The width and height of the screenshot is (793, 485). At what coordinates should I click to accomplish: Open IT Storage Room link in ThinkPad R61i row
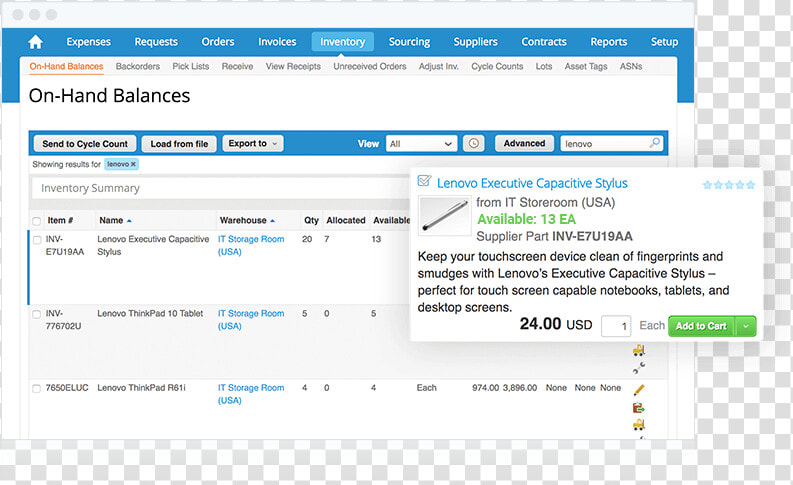coord(251,394)
